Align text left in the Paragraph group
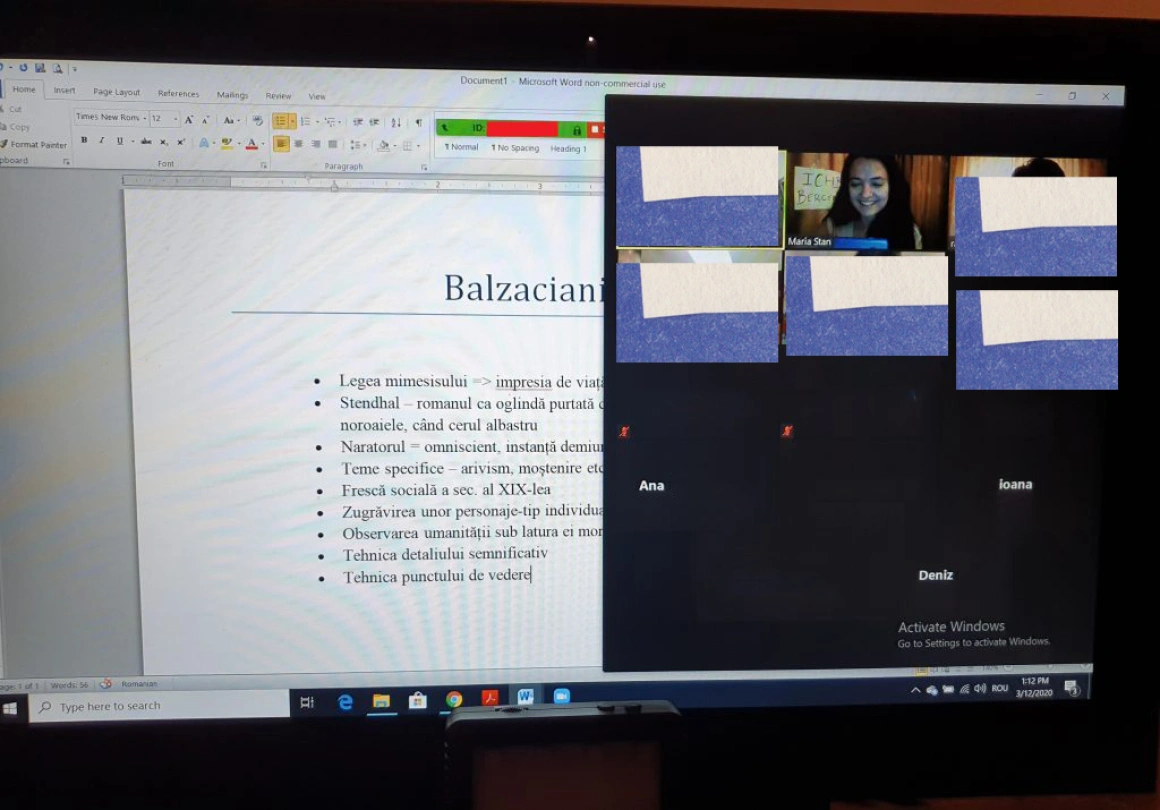 pos(281,144)
